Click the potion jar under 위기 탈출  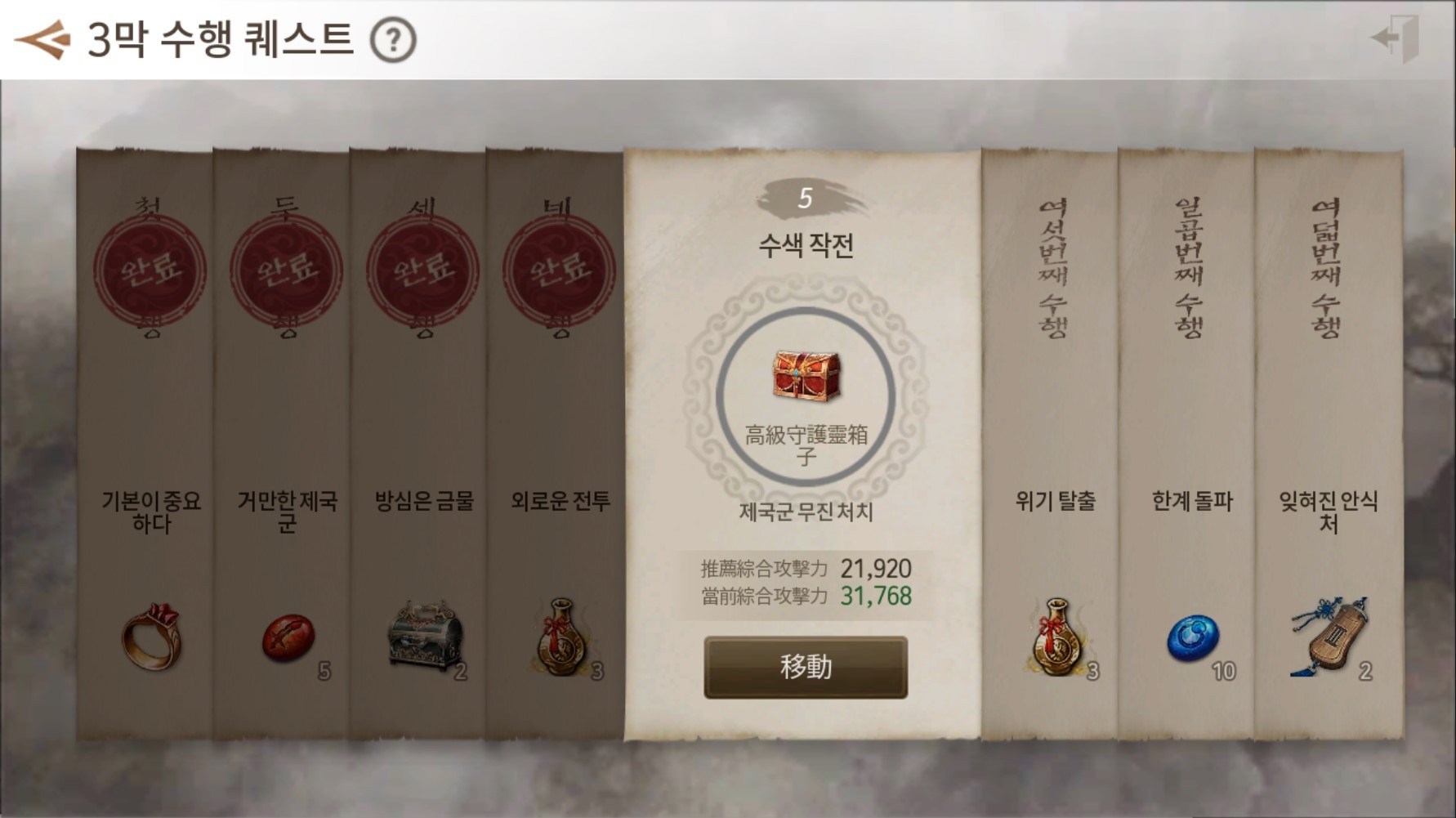(1056, 637)
